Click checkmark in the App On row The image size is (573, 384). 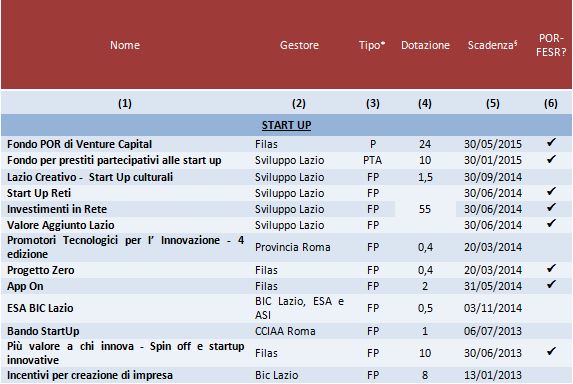(x=551, y=284)
